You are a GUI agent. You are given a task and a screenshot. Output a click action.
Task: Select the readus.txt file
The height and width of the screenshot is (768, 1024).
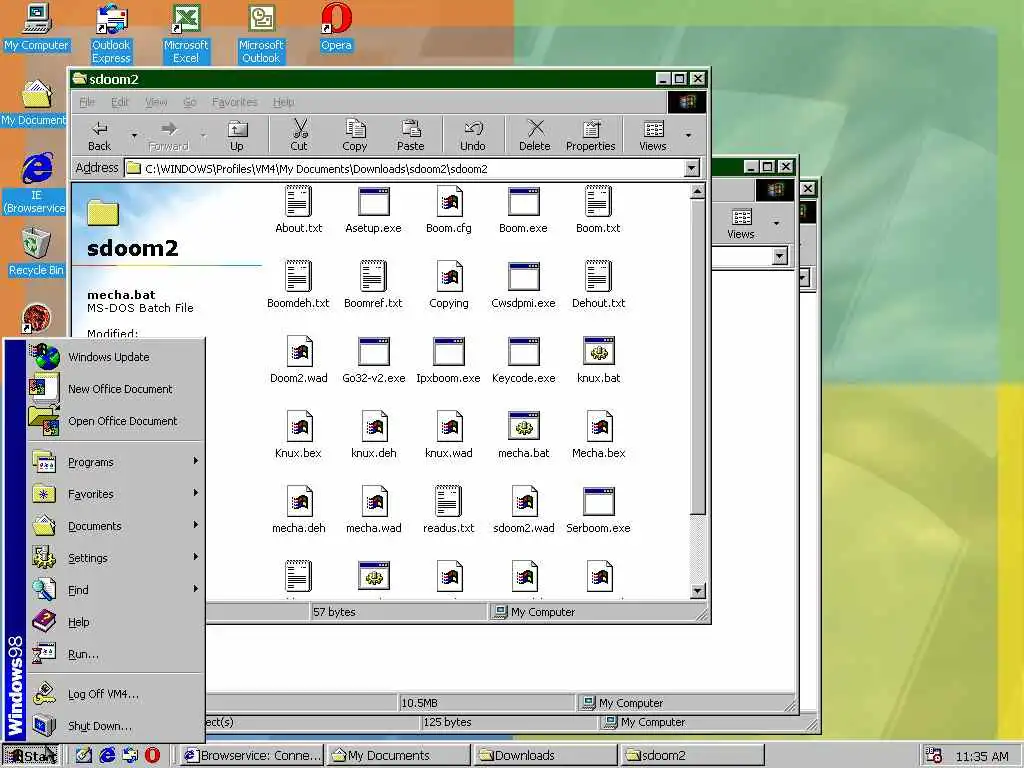(449, 509)
